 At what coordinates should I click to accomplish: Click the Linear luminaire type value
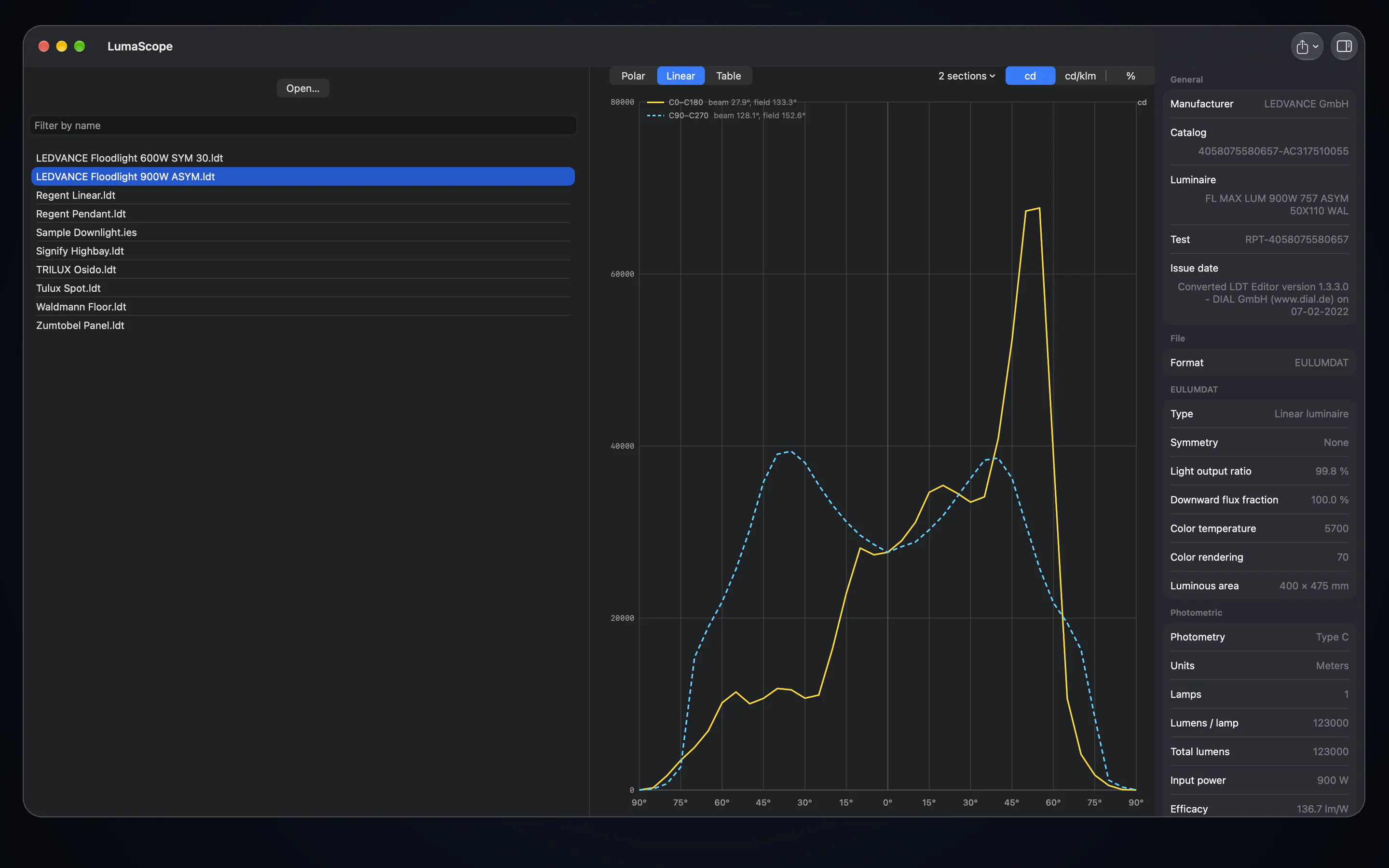(1311, 414)
